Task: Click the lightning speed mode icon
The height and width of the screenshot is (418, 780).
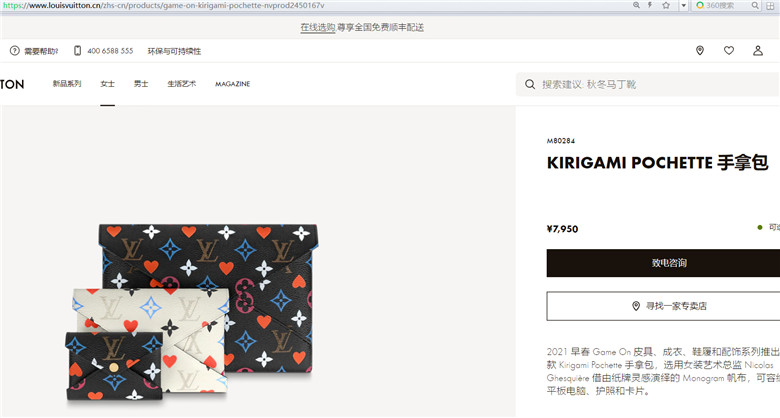Action: coord(650,5)
